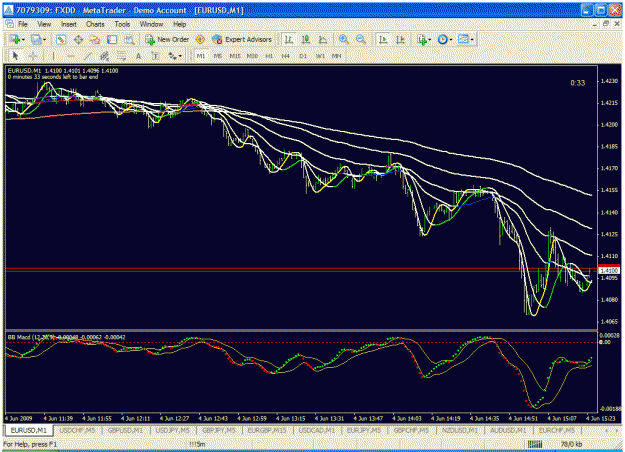Screen dimensions: 625x452
Task: Switch timeframe to M5
Action: [x=218, y=56]
